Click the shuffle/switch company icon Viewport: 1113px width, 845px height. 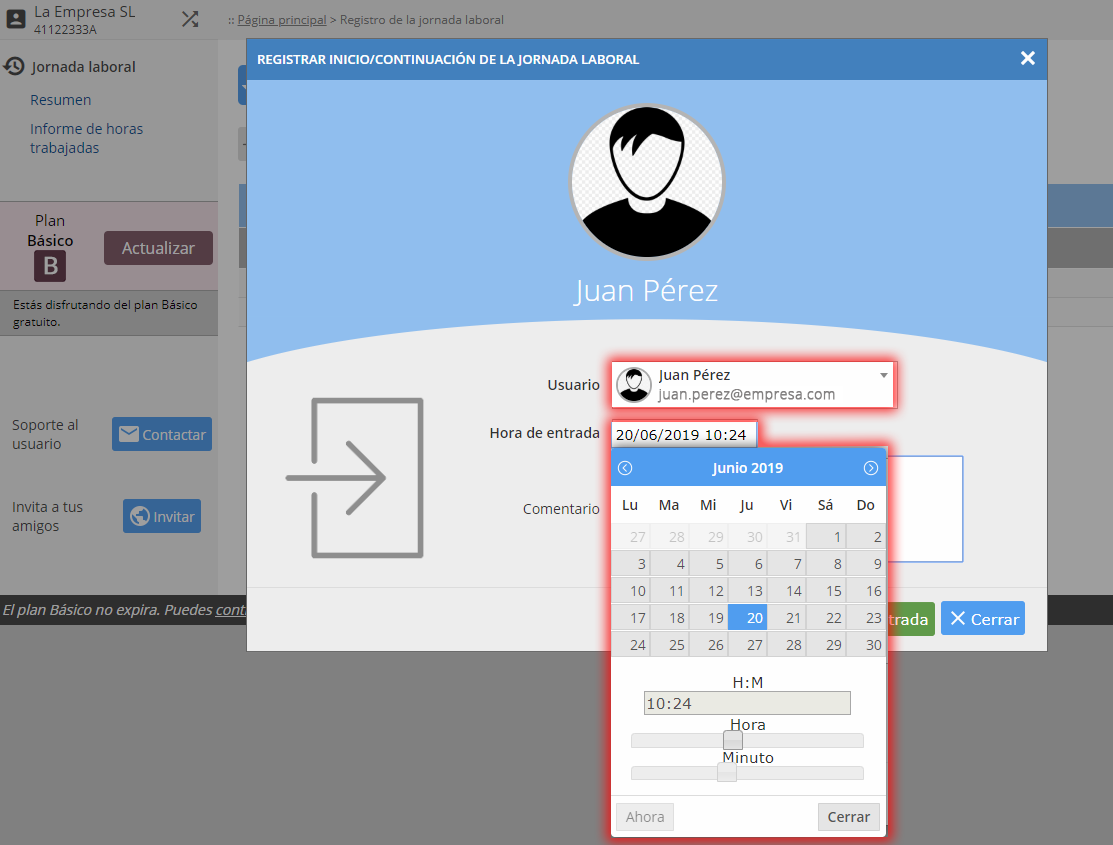click(x=190, y=19)
